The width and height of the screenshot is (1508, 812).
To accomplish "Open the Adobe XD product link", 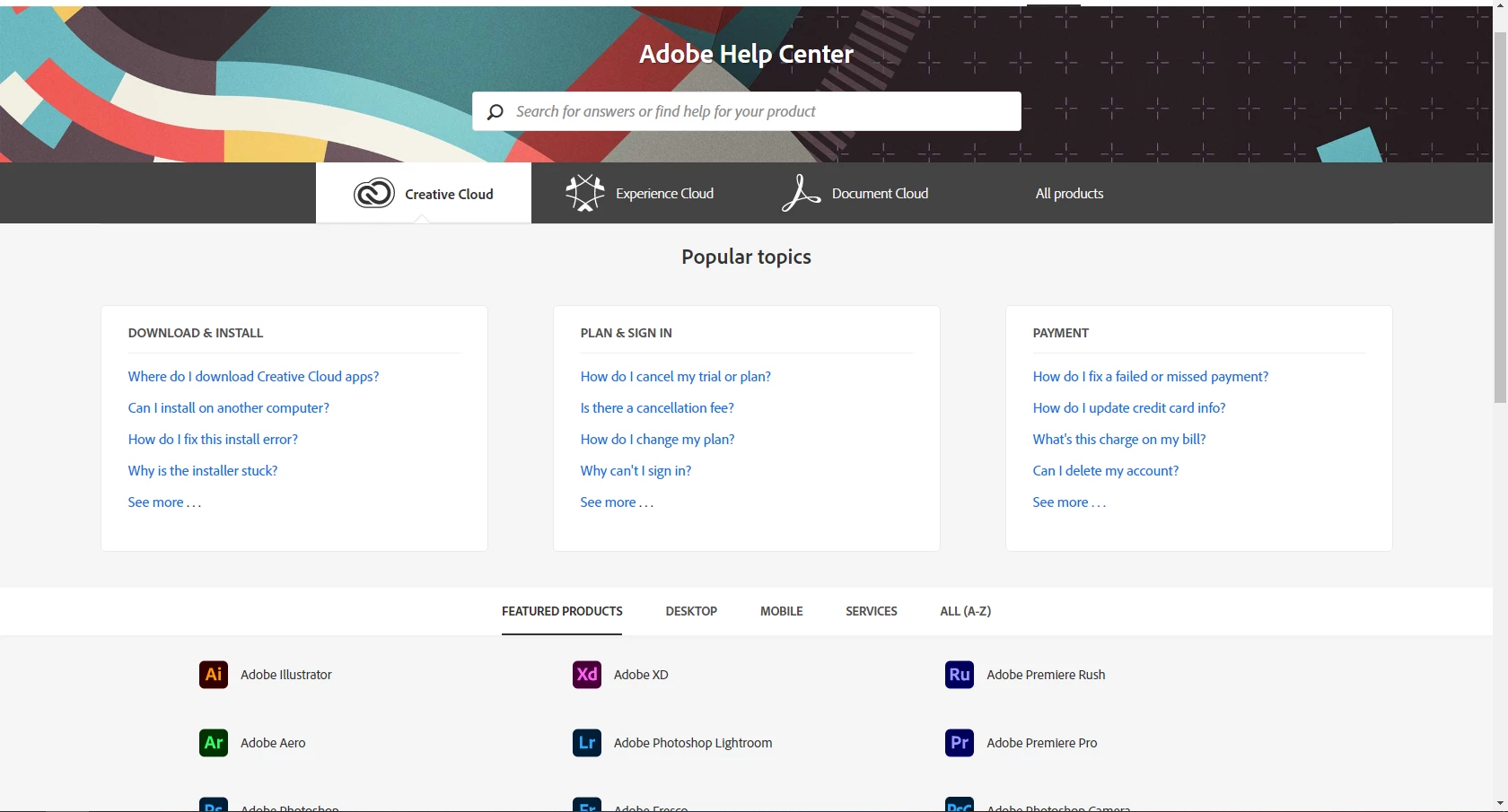I will [x=641, y=675].
